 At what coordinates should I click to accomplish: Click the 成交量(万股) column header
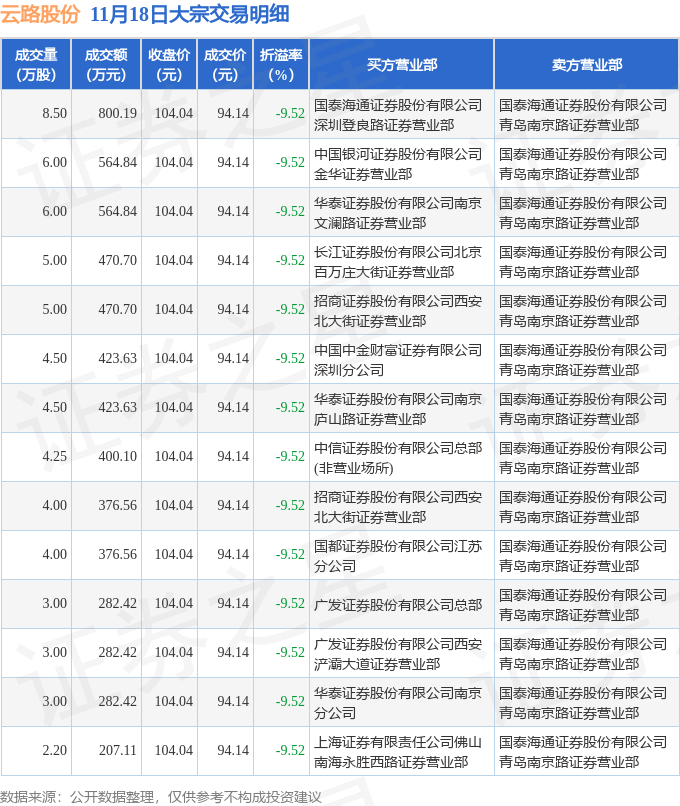pos(36,64)
